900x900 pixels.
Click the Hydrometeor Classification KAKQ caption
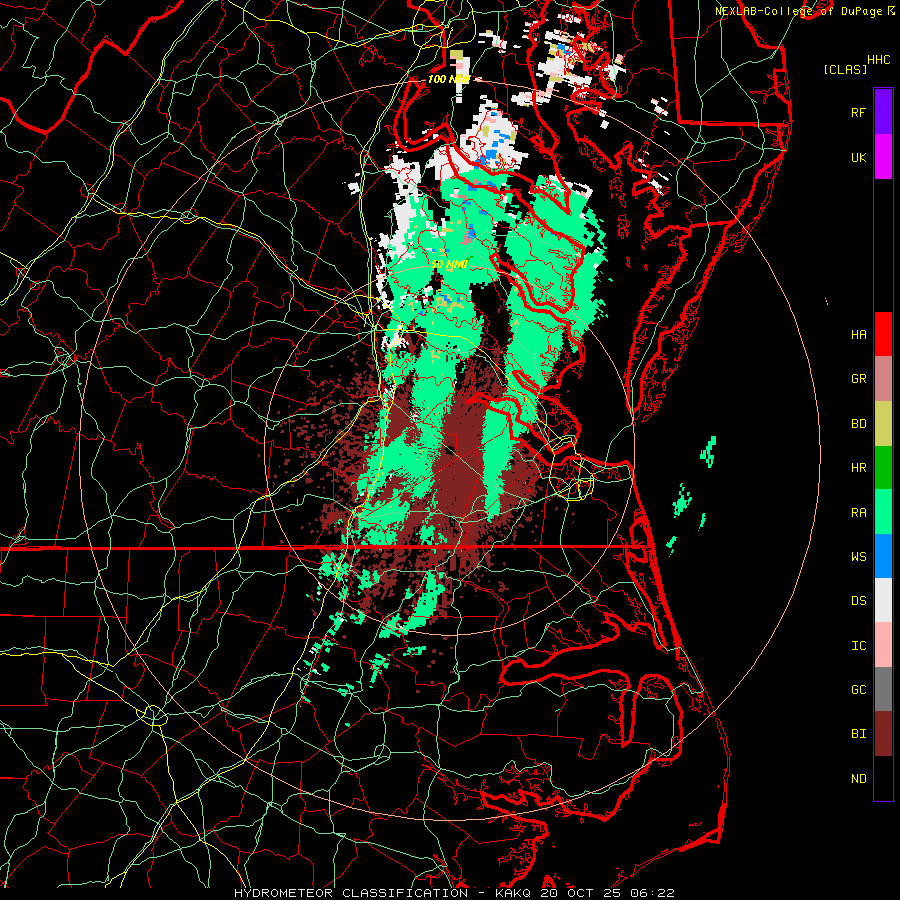(x=454, y=893)
